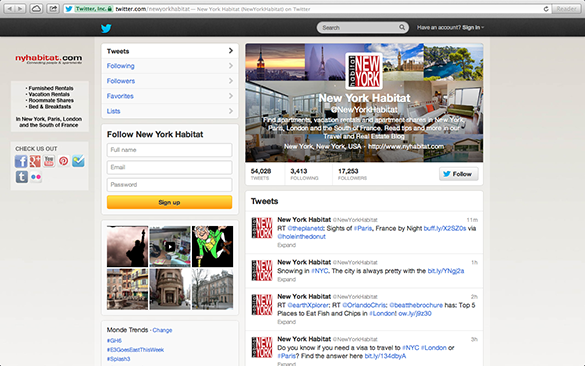View the 54,028 tweets count
This screenshot has height=366, width=585.
(261, 174)
